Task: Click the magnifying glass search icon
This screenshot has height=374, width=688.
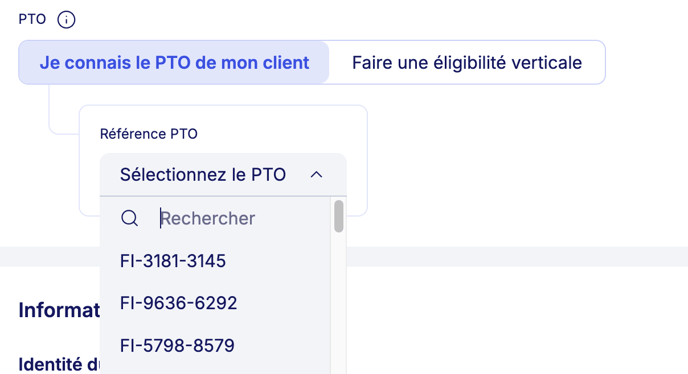Action: 129,218
